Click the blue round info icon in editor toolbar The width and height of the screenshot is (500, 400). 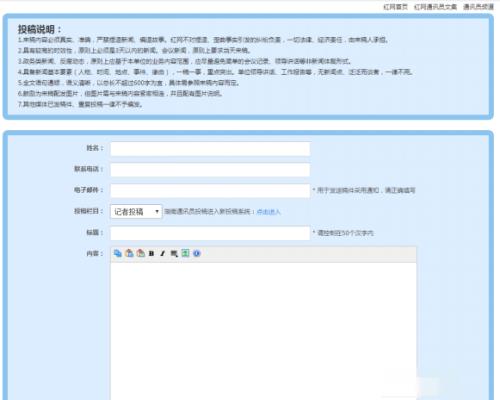pyautogui.click(x=197, y=253)
